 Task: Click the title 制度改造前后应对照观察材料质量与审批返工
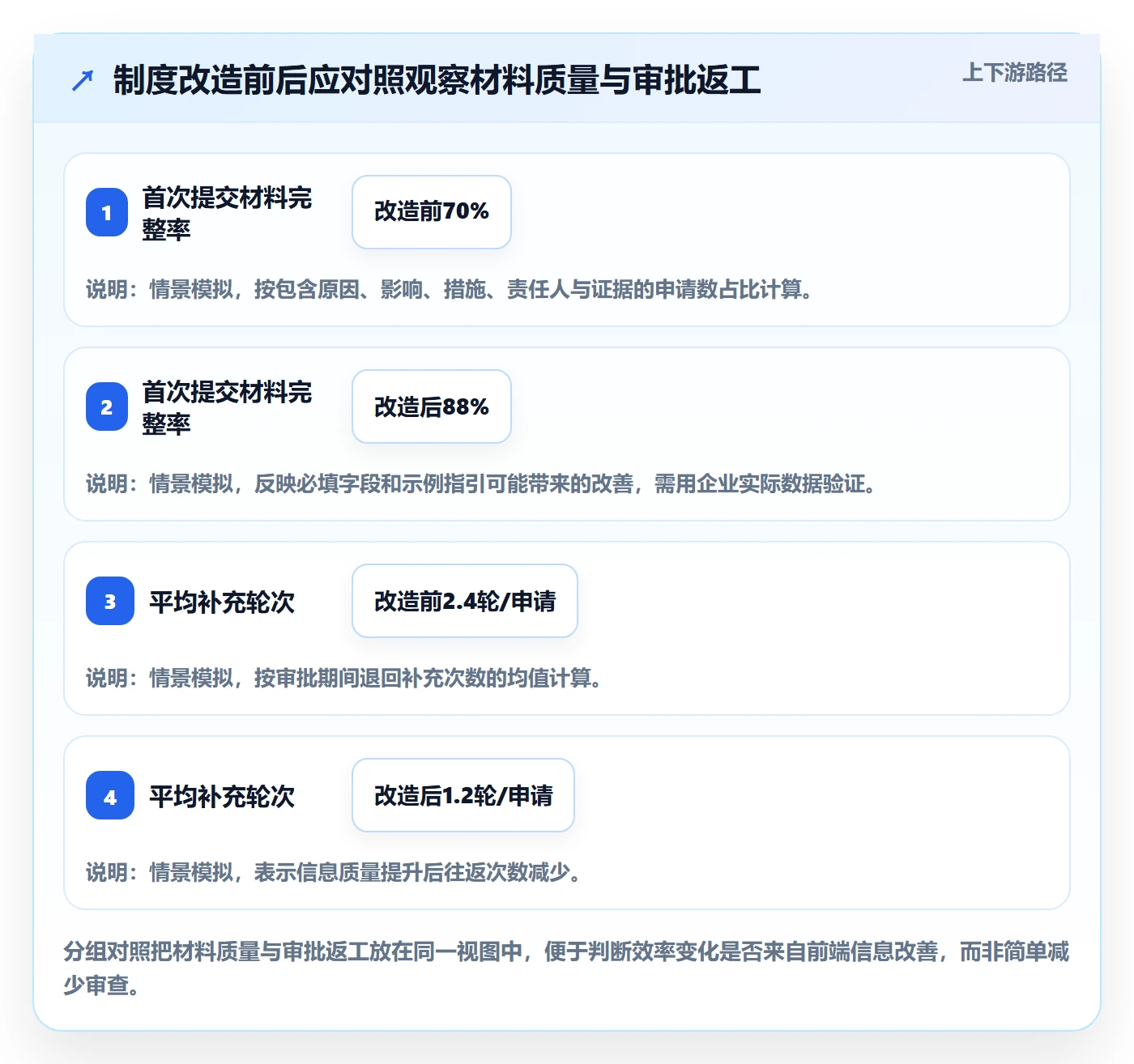[x=437, y=80]
